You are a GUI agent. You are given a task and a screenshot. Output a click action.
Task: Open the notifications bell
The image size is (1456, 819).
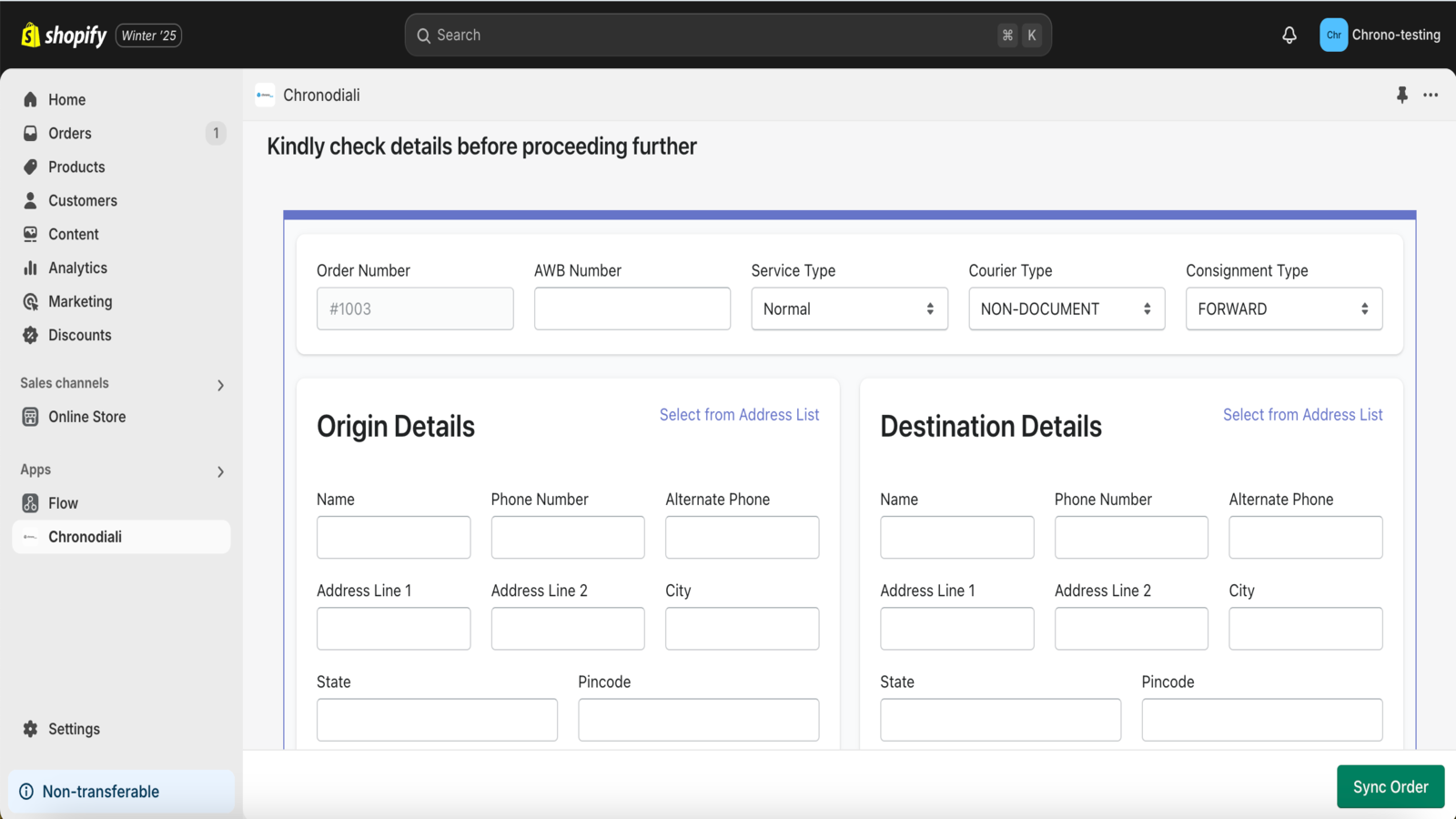coord(1289,35)
